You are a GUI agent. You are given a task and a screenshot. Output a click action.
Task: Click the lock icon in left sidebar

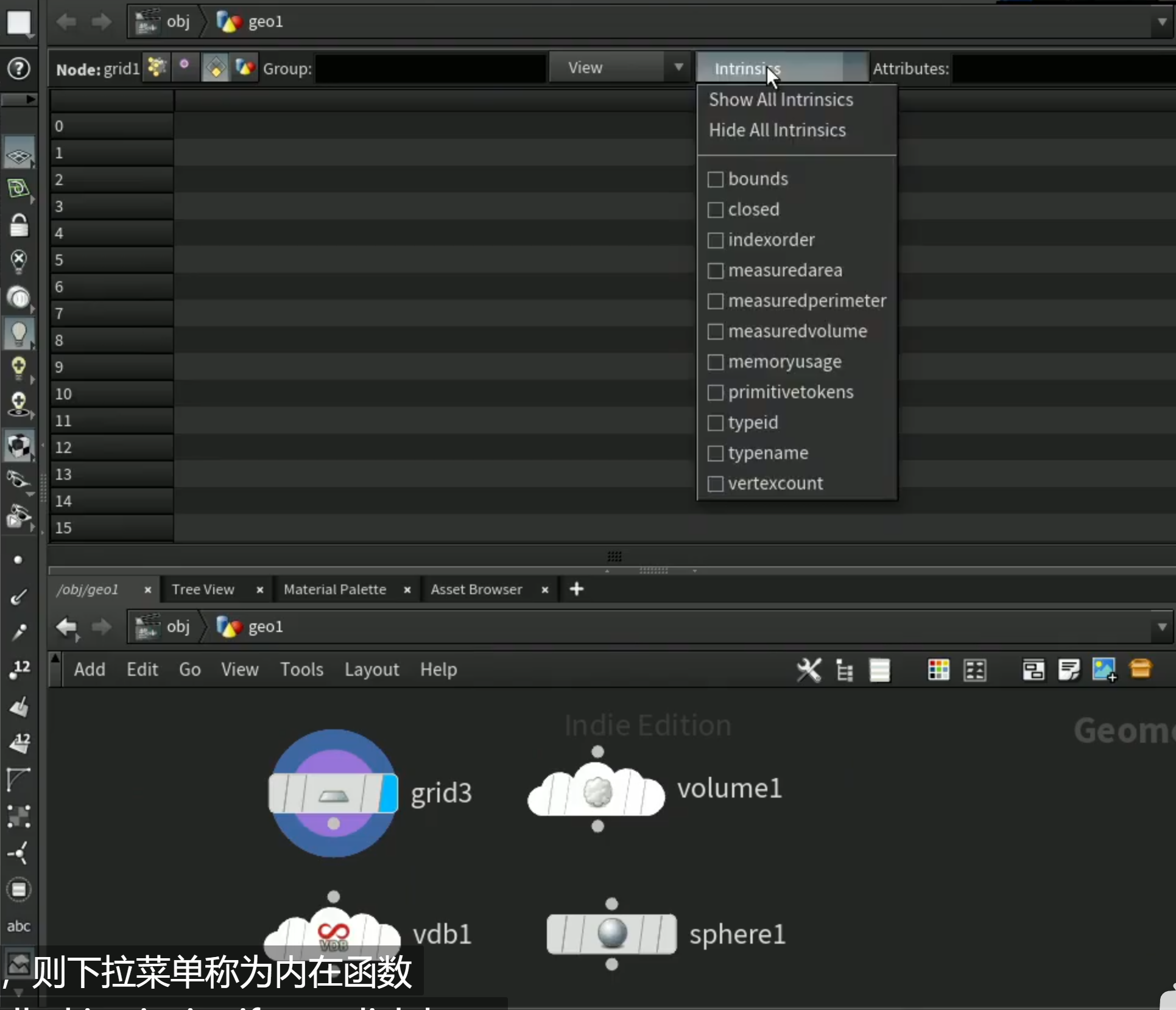[18, 225]
